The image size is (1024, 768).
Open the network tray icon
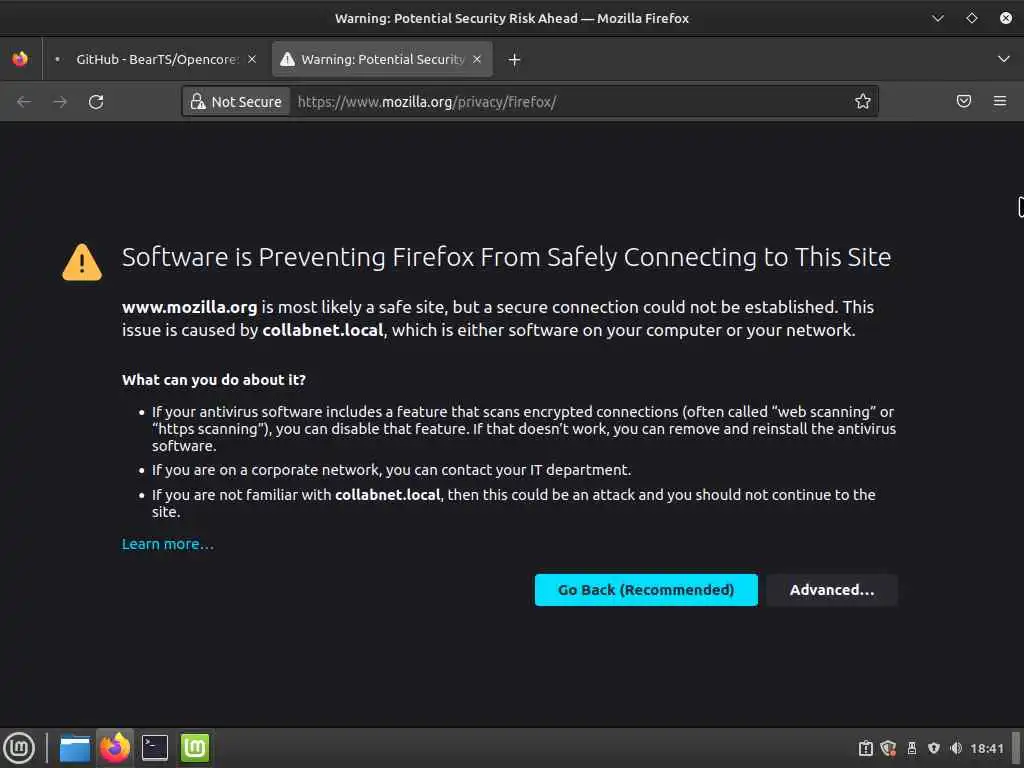click(x=934, y=748)
